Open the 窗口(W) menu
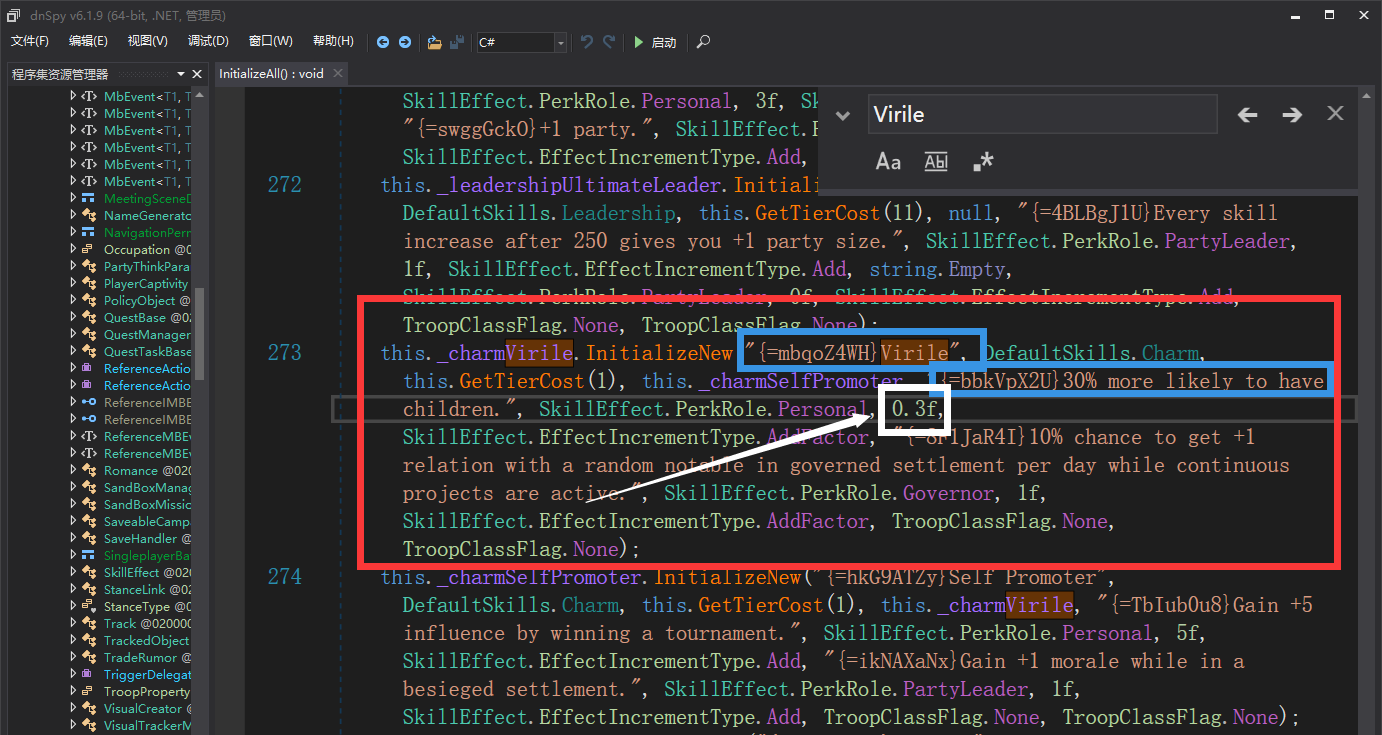 [x=270, y=41]
